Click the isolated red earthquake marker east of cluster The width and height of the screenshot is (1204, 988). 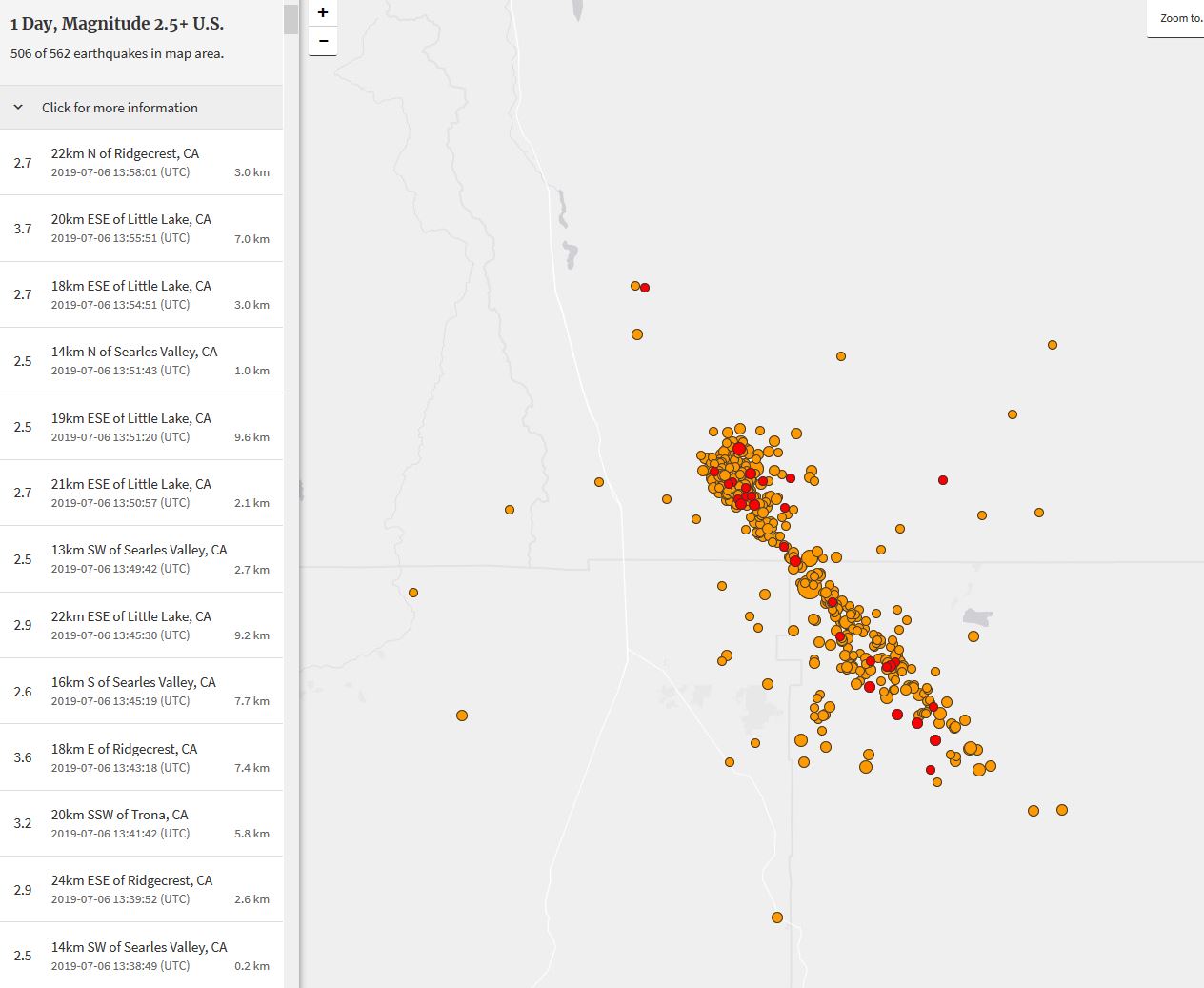[943, 480]
